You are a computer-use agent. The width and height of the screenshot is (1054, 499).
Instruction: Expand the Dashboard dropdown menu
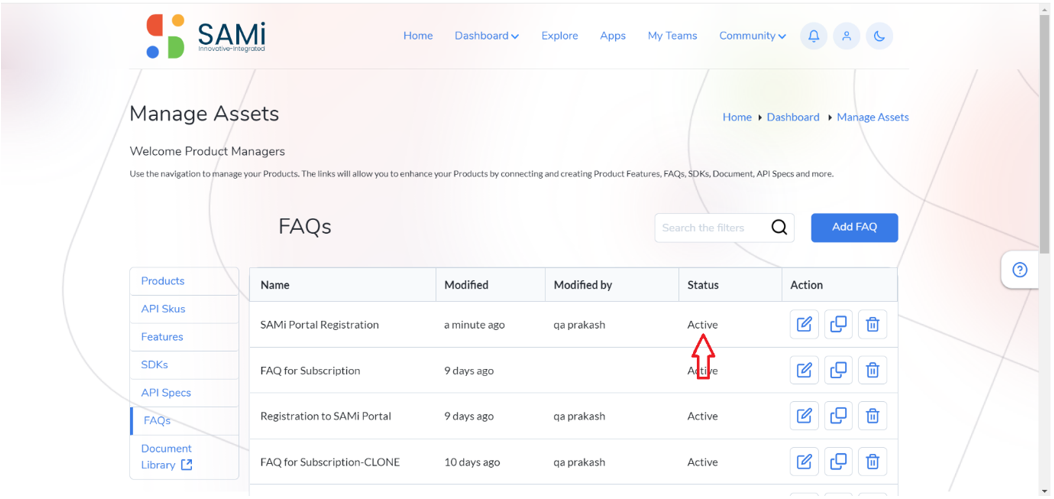[x=487, y=36]
